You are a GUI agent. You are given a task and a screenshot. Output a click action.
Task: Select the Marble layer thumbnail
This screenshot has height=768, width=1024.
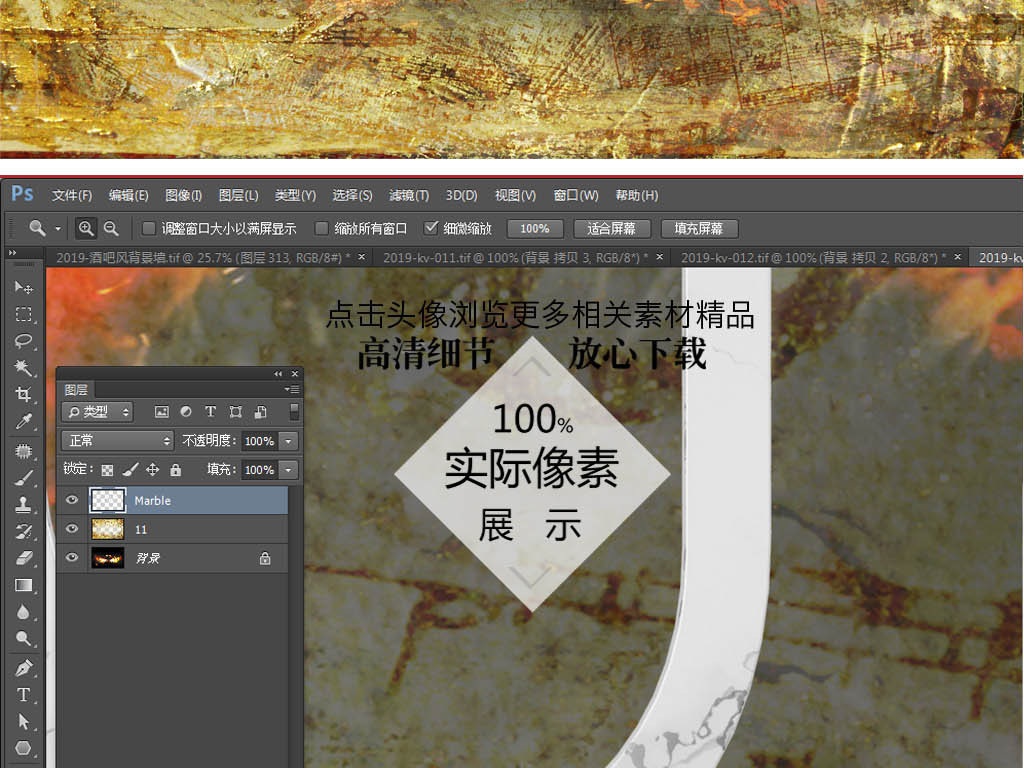tap(107, 500)
